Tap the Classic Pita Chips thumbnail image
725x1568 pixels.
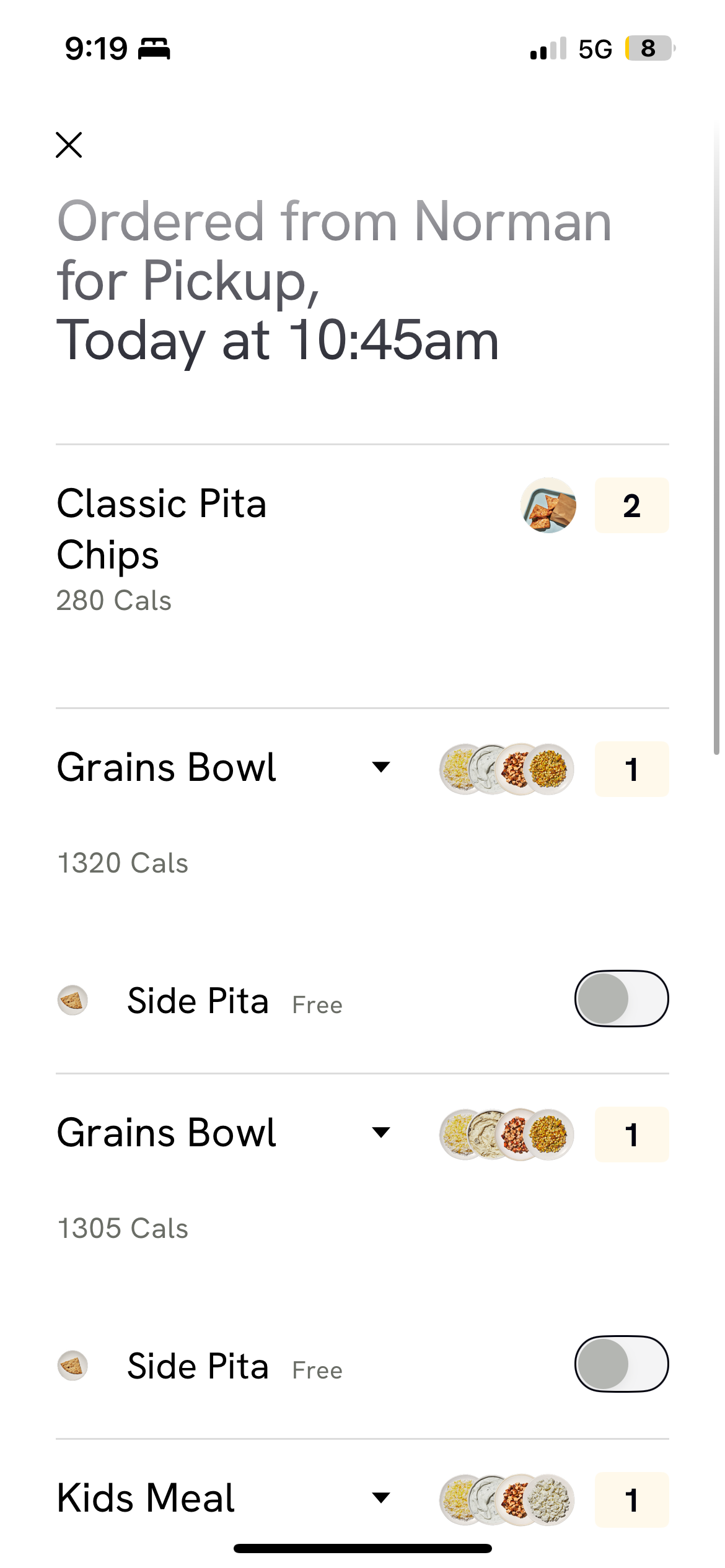click(548, 505)
